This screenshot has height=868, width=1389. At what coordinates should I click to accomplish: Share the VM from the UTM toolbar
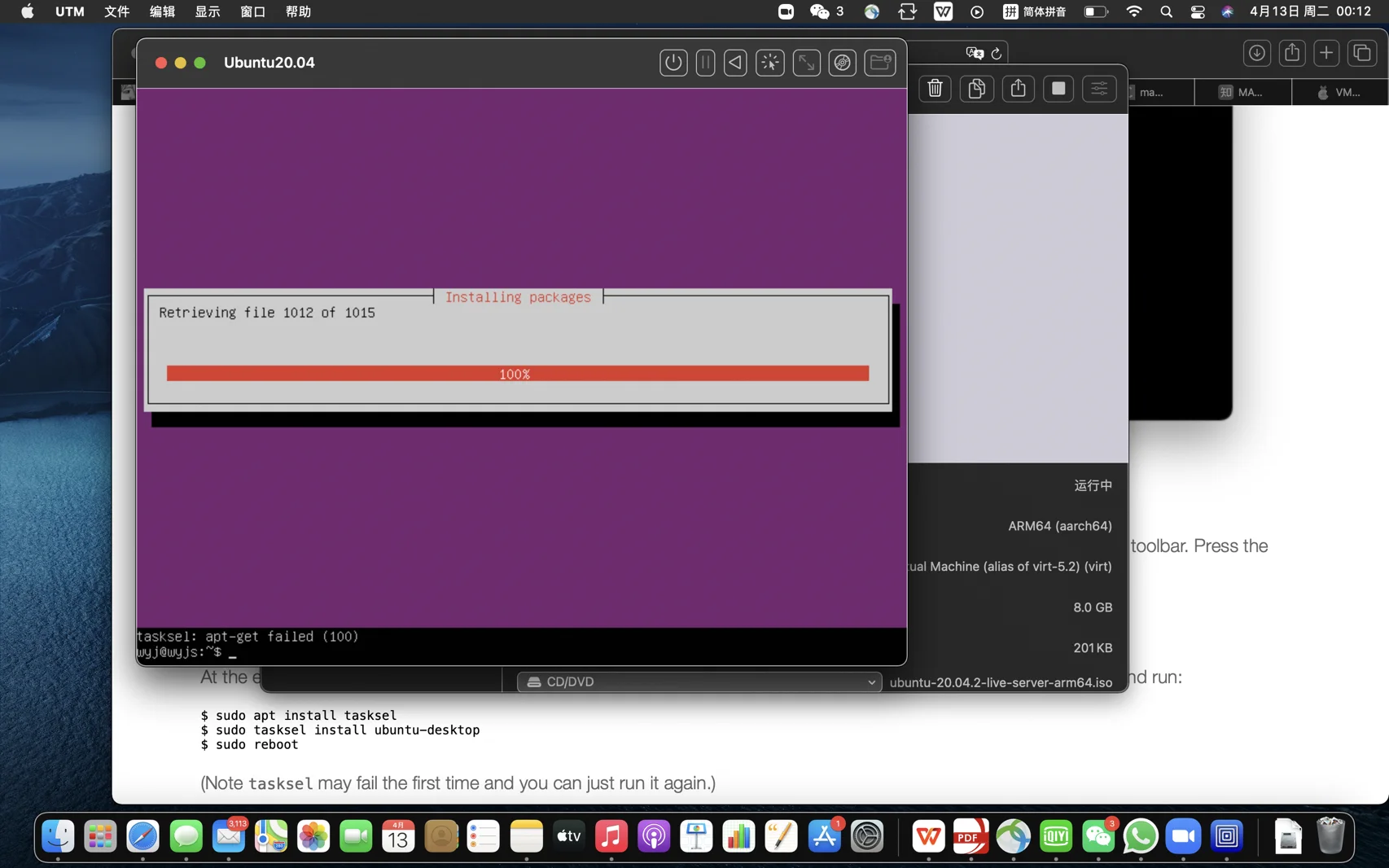[x=1018, y=89]
